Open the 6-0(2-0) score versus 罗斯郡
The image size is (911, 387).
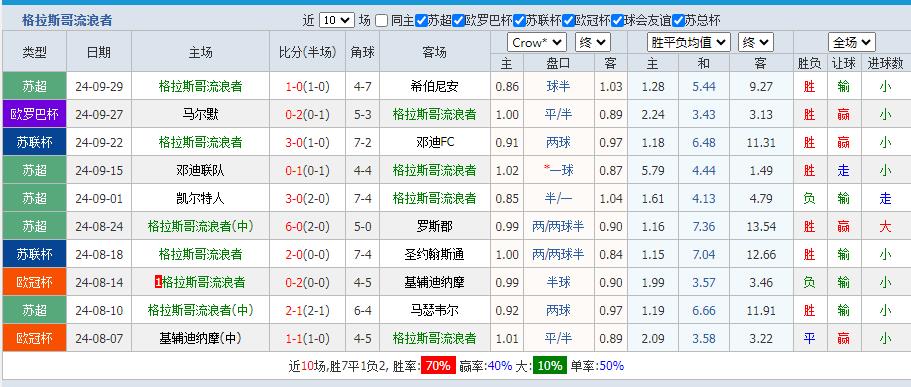tap(307, 226)
